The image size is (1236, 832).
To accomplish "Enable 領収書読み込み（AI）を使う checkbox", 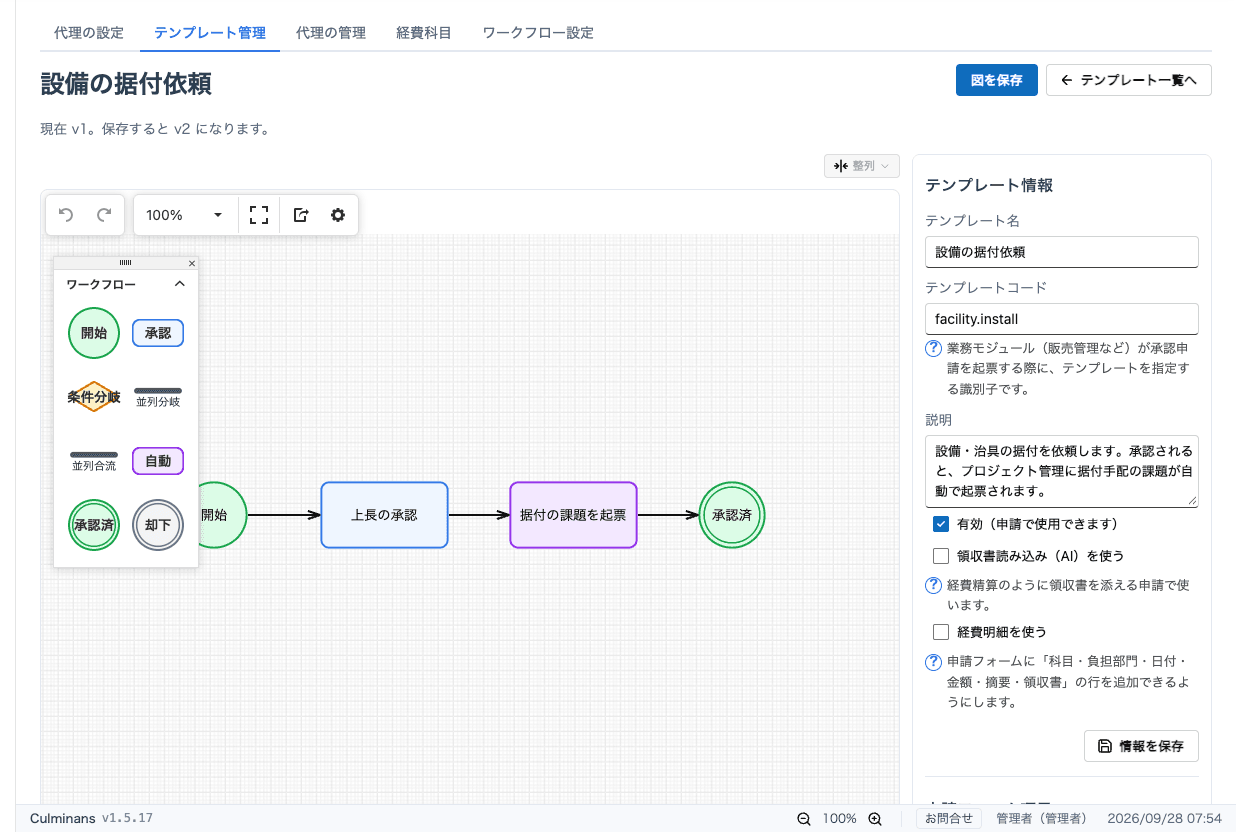I will point(940,556).
